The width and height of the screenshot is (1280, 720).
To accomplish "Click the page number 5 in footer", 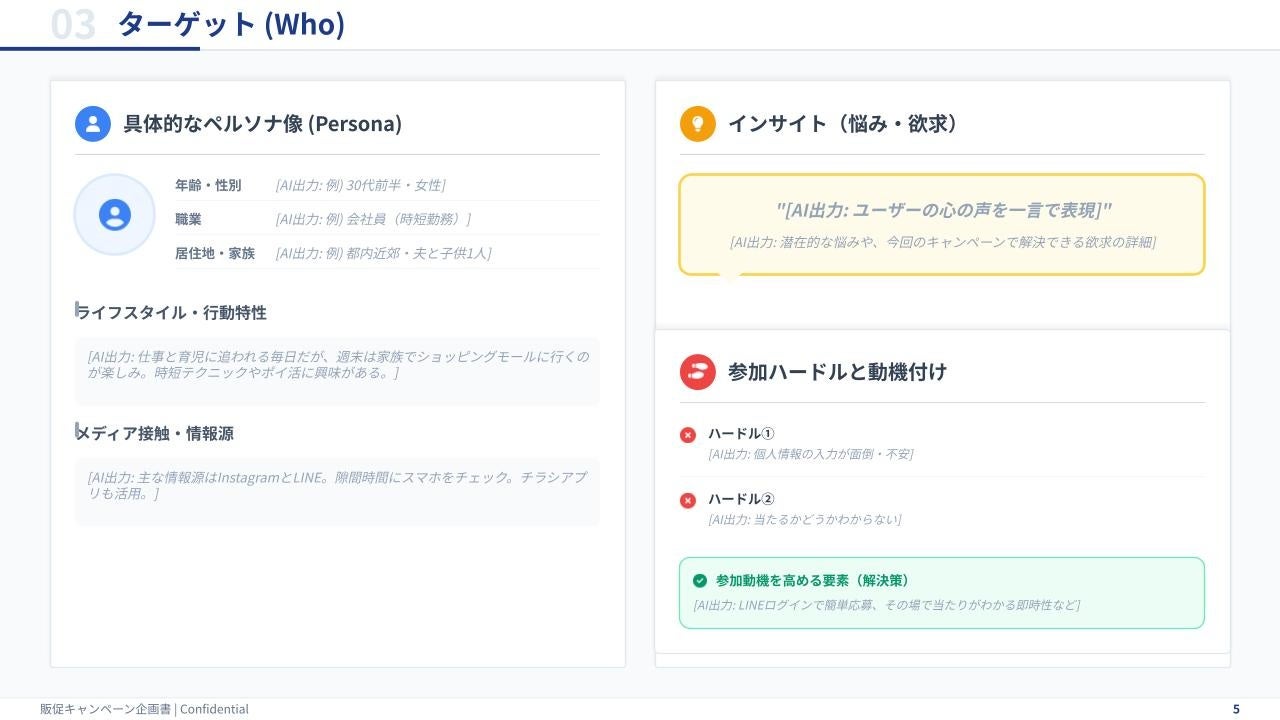I will (x=1236, y=709).
